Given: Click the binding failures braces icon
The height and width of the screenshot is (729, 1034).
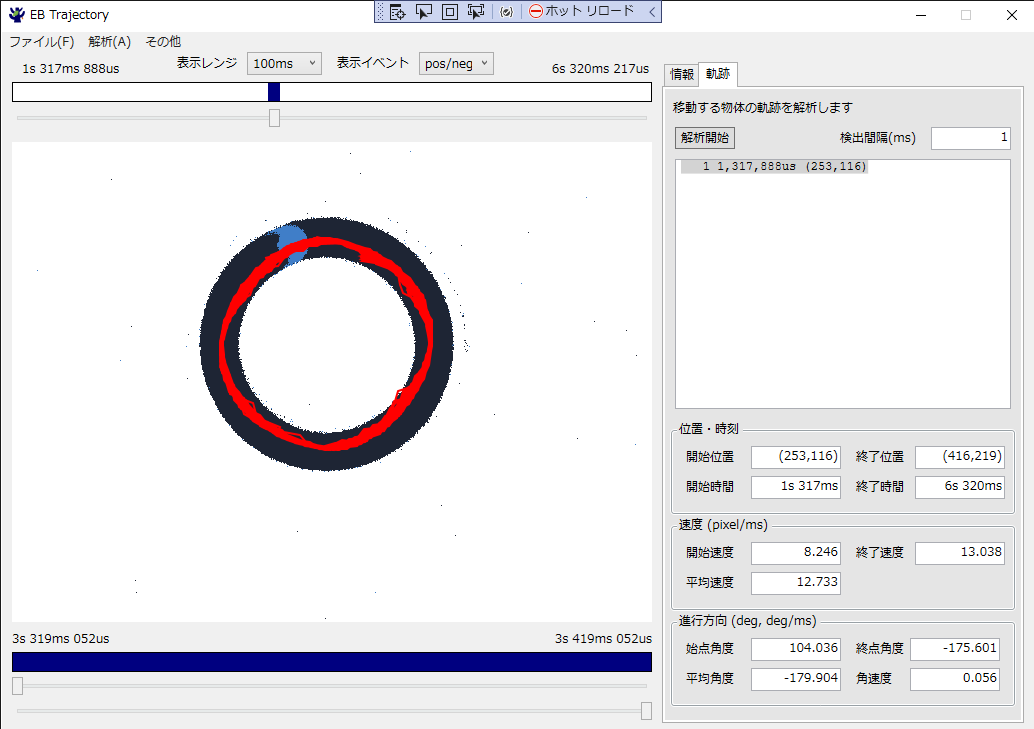Looking at the screenshot, I should tap(506, 11).
